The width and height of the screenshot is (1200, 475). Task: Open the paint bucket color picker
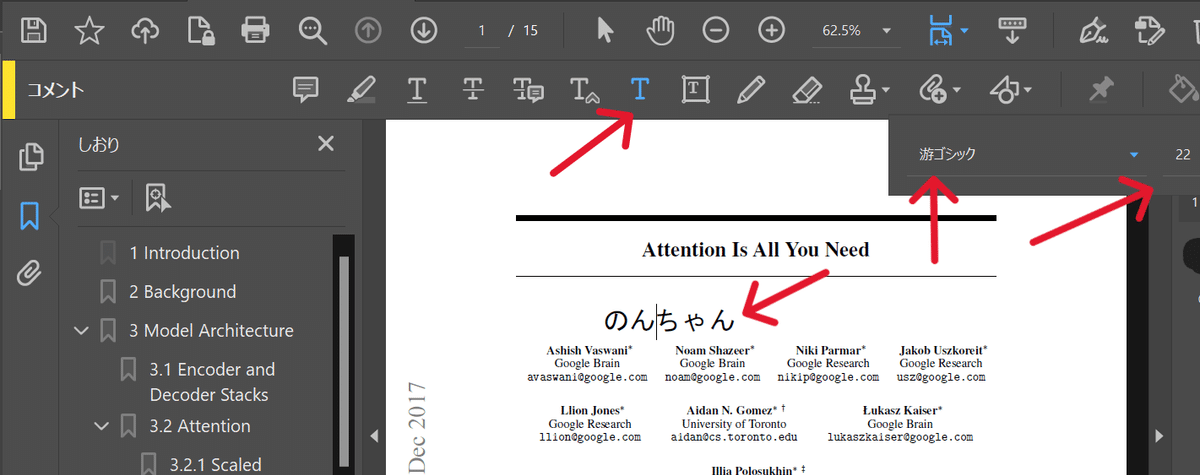[x=1185, y=90]
